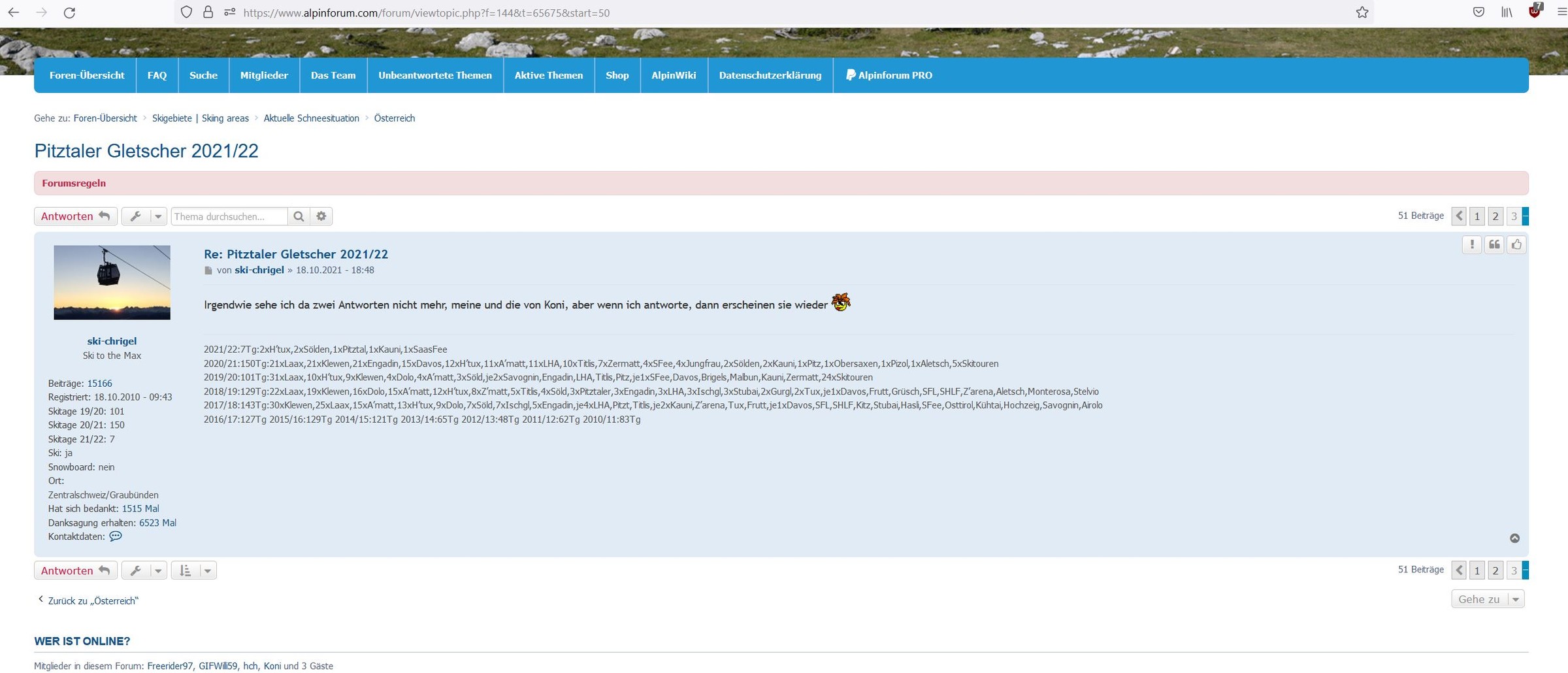Open advanced search gear icon
The image size is (1568, 673).
tap(321, 216)
